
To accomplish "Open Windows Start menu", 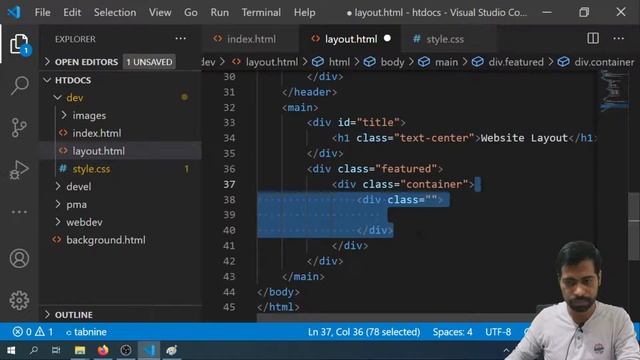I will click(x=11, y=350).
